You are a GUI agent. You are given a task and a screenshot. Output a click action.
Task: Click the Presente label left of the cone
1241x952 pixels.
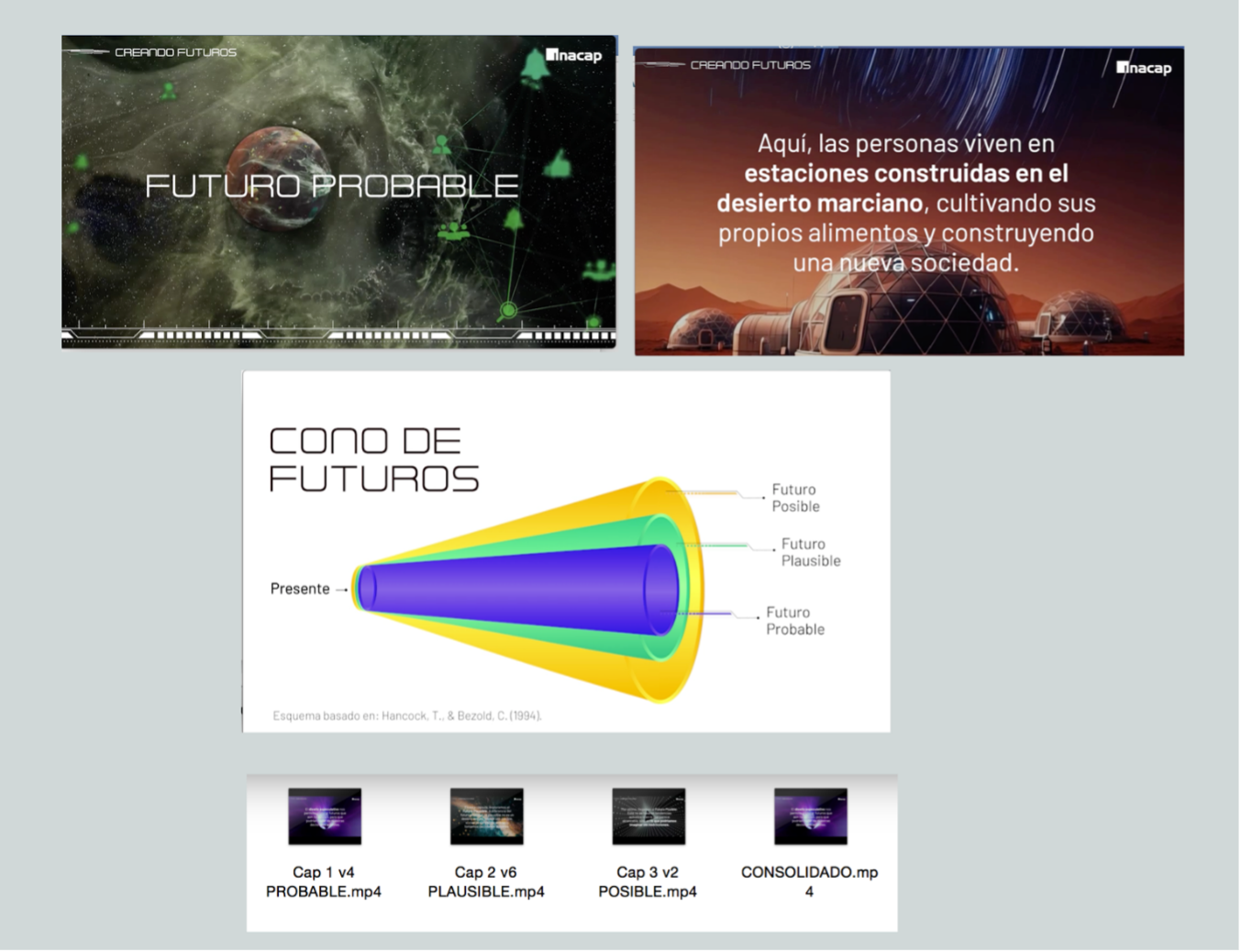300,589
